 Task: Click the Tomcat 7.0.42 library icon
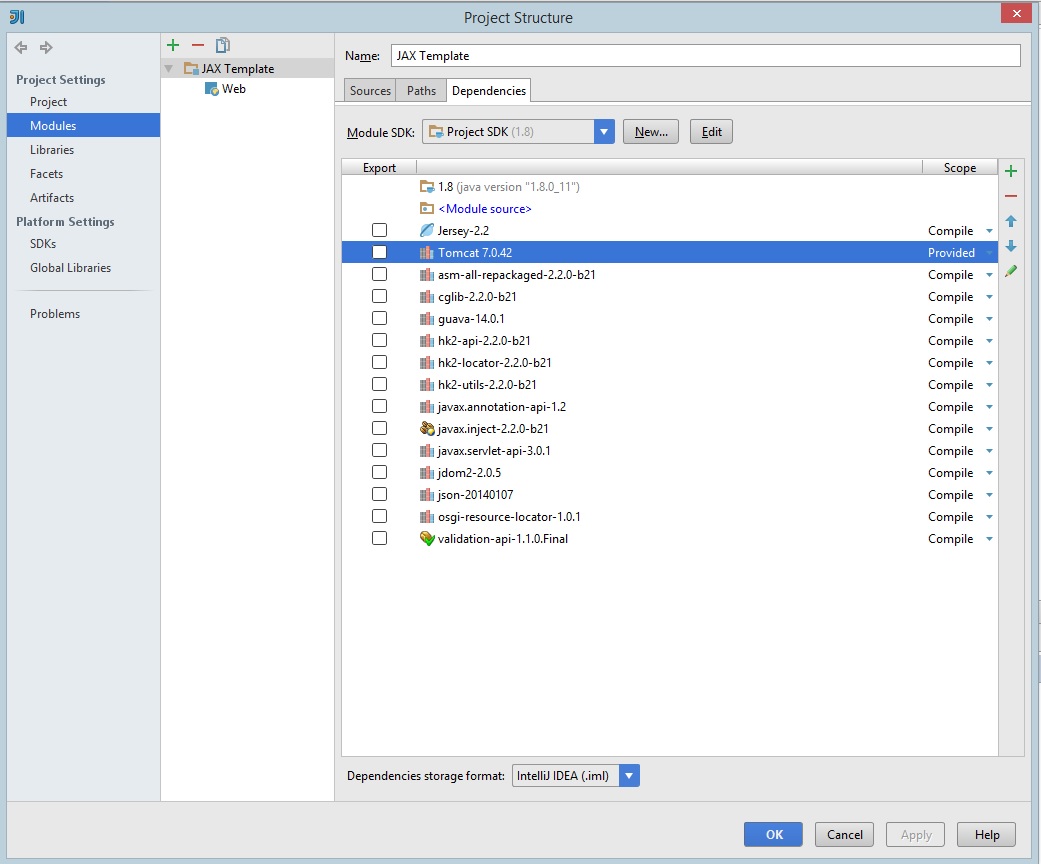(427, 252)
